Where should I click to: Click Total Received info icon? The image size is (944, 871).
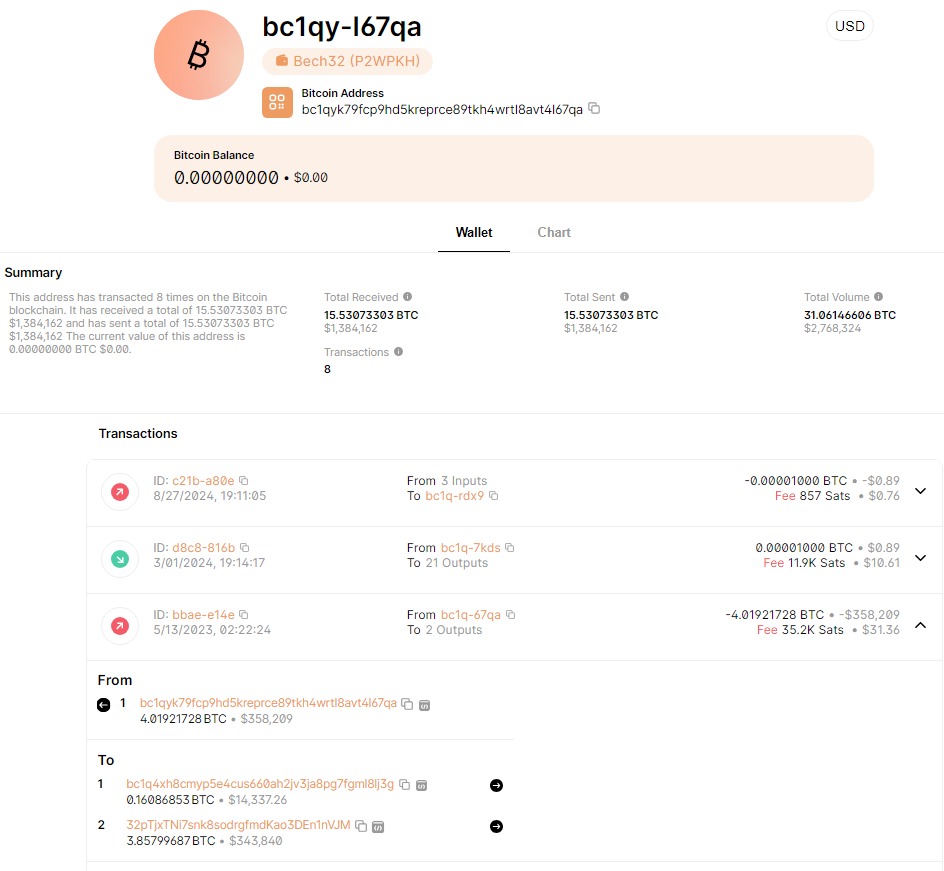[408, 296]
